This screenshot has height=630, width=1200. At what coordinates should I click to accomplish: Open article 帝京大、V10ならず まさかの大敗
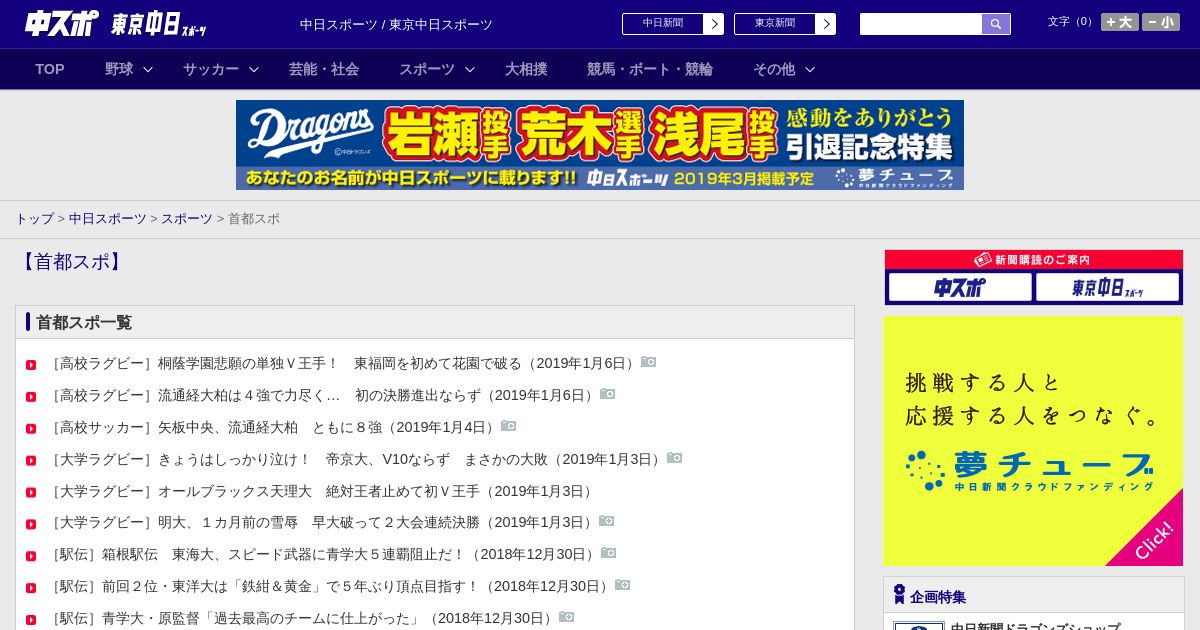(x=357, y=459)
